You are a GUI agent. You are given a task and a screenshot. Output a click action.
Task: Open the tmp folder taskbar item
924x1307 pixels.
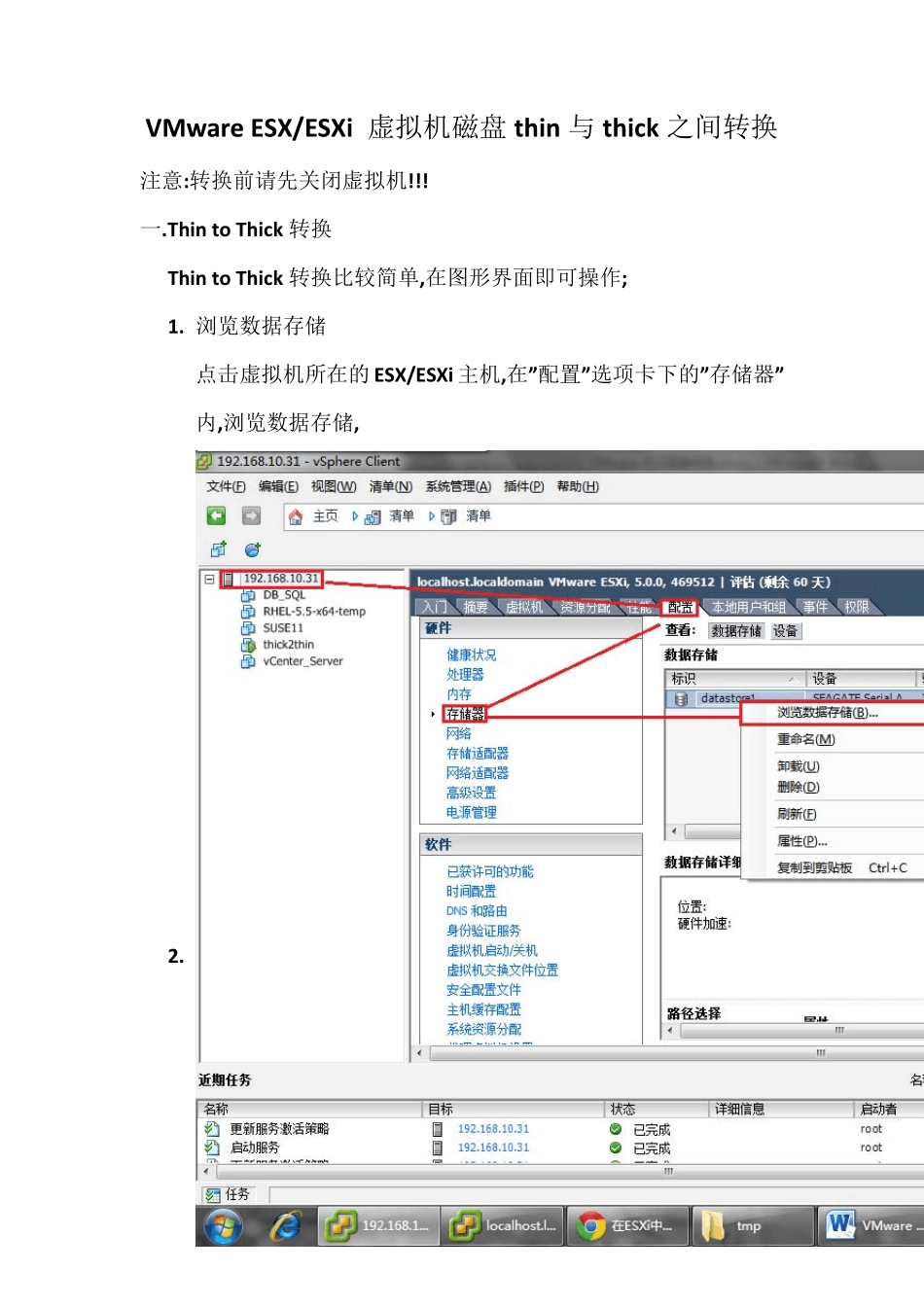pyautogui.click(x=754, y=1226)
